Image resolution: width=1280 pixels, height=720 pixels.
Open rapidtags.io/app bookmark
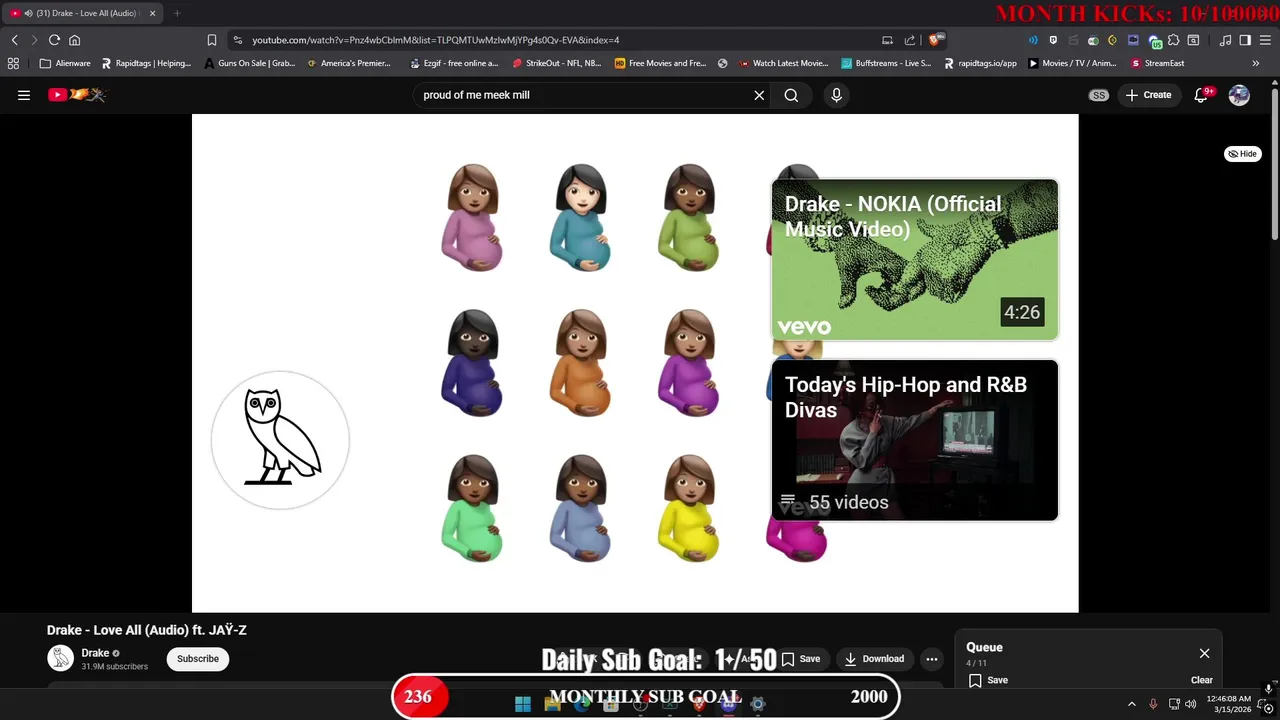point(980,63)
